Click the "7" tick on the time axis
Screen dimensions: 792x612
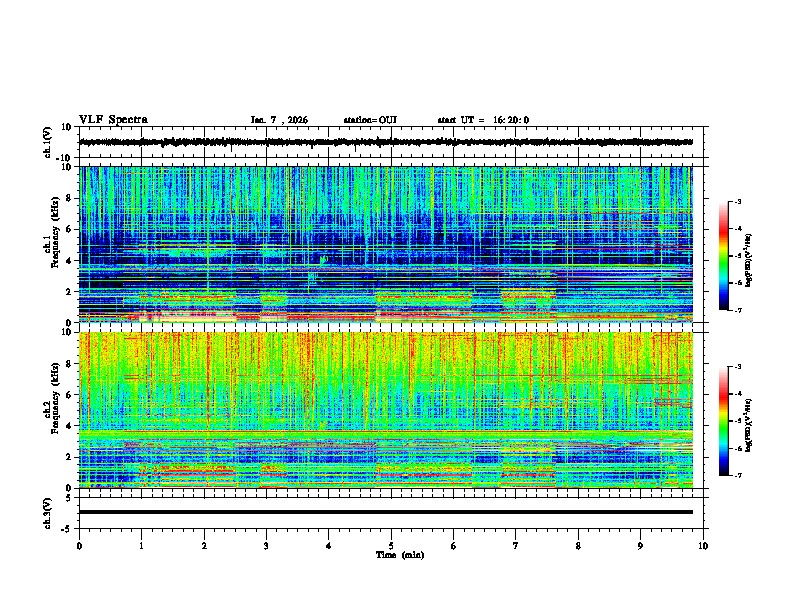point(516,546)
